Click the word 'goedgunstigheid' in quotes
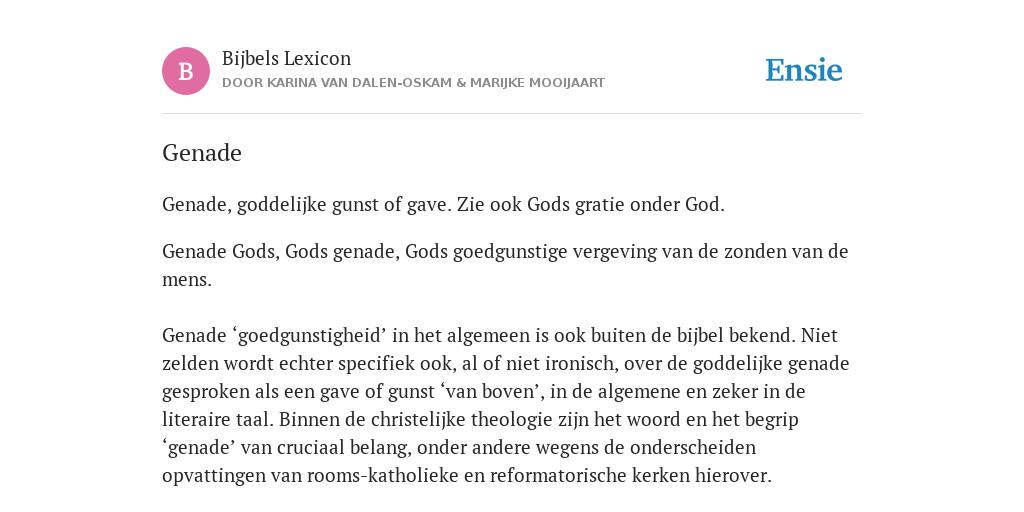The image size is (1024, 512). tap(310, 336)
